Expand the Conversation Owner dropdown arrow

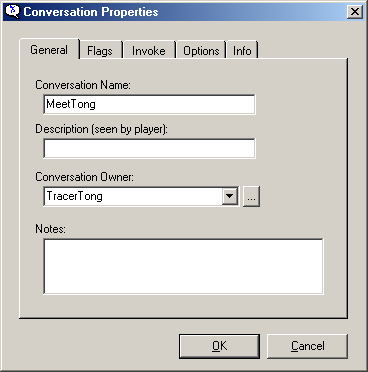coord(230,196)
